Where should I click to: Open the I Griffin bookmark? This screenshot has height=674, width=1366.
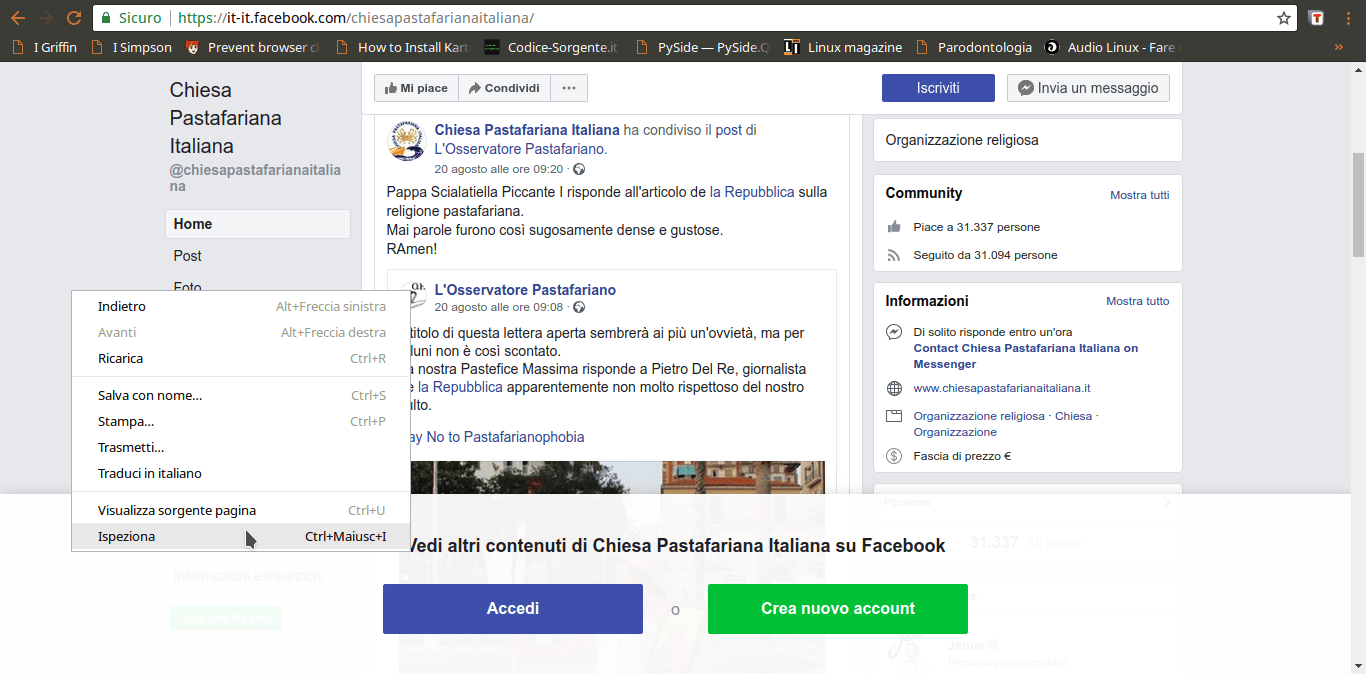click(42, 47)
